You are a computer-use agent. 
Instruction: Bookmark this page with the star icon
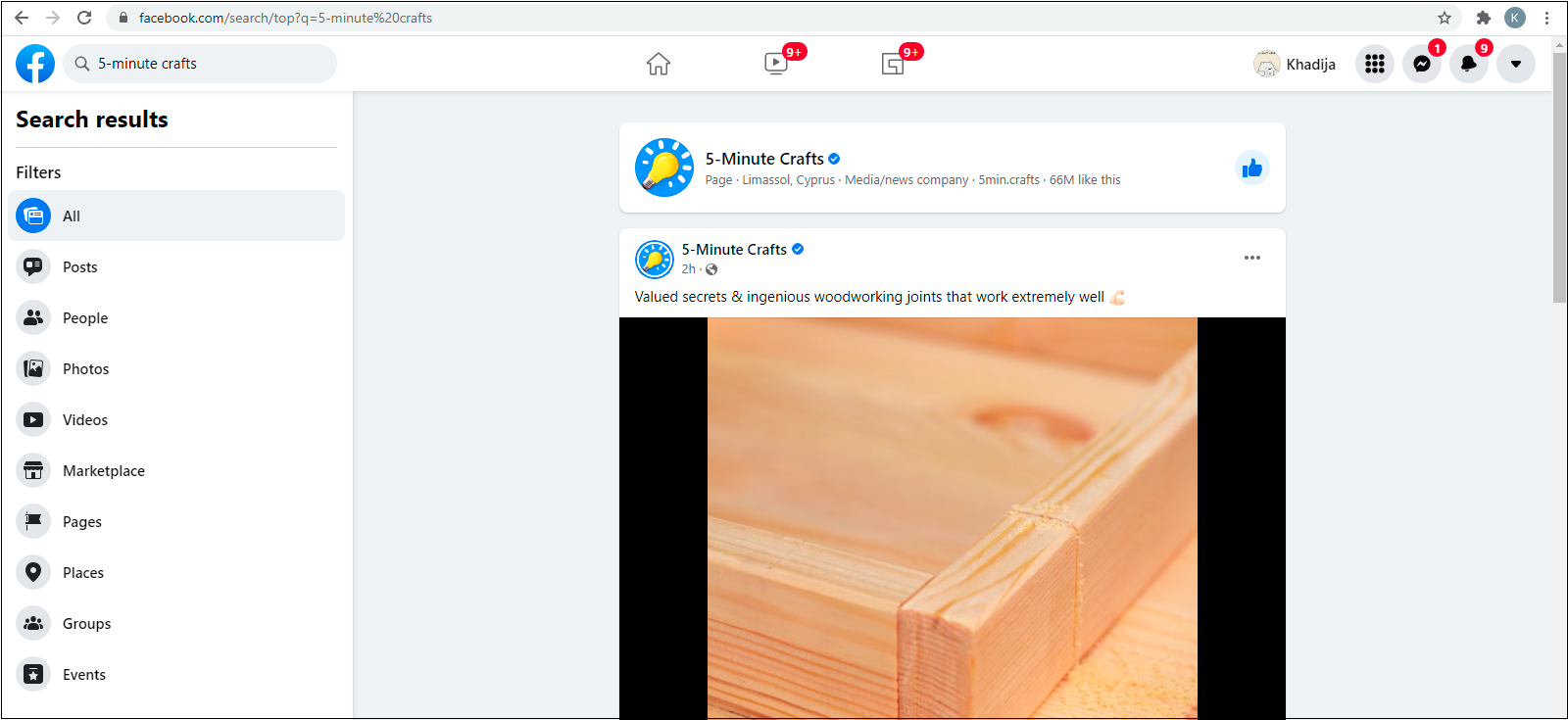(1445, 18)
